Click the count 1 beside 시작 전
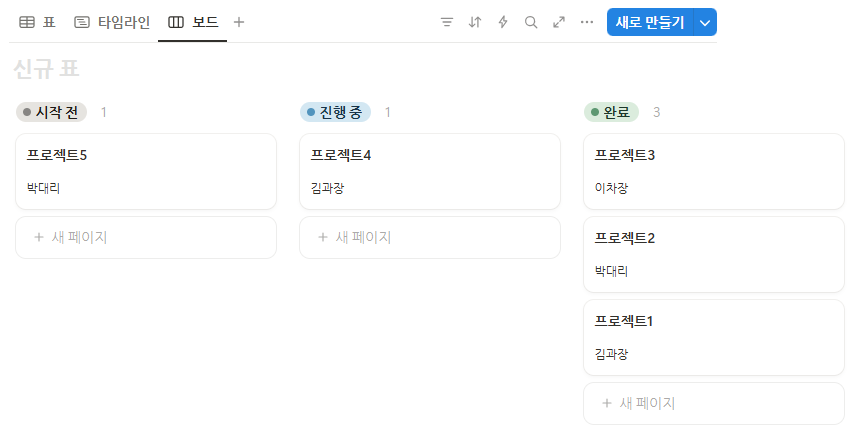This screenshot has width=859, height=435. tap(104, 112)
